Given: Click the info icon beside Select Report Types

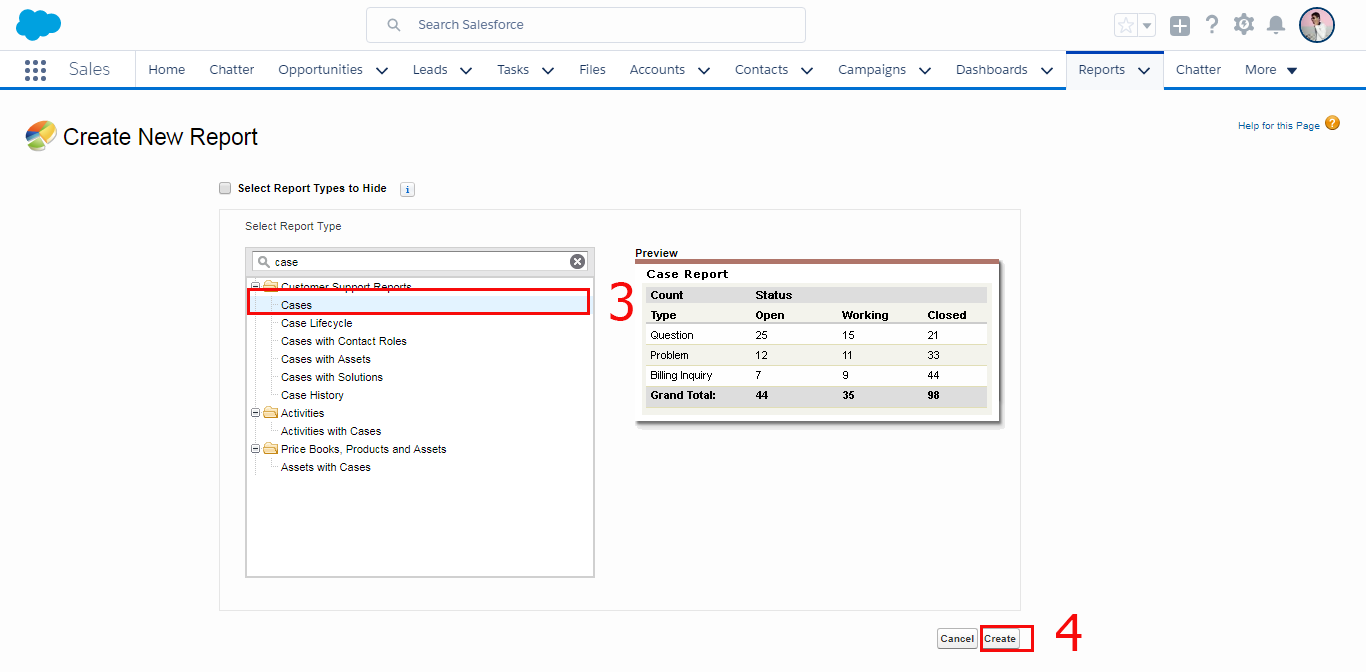Looking at the screenshot, I should point(407,189).
